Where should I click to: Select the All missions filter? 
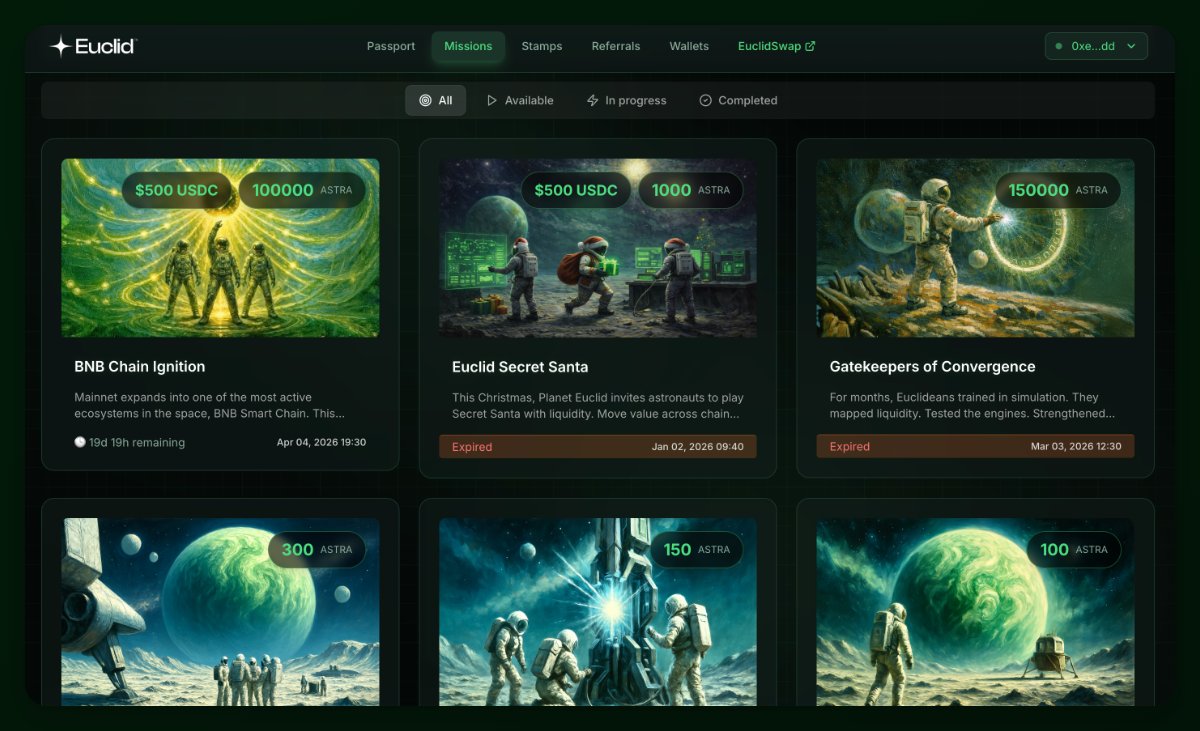436,101
